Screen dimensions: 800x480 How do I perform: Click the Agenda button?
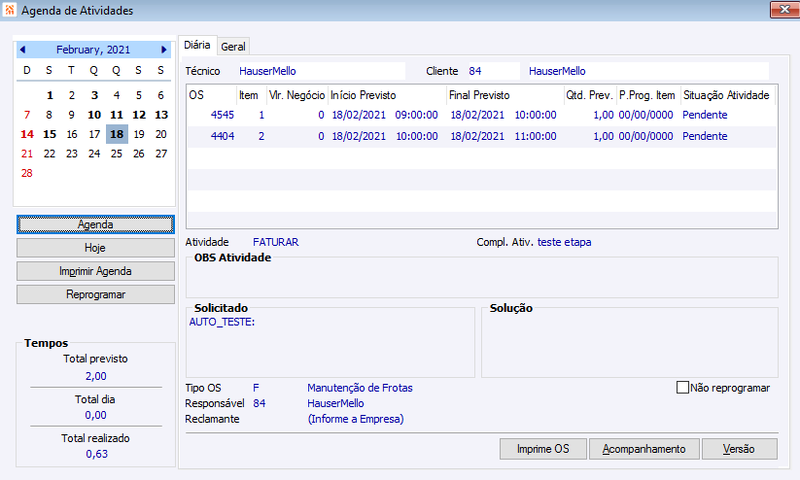coord(95,224)
